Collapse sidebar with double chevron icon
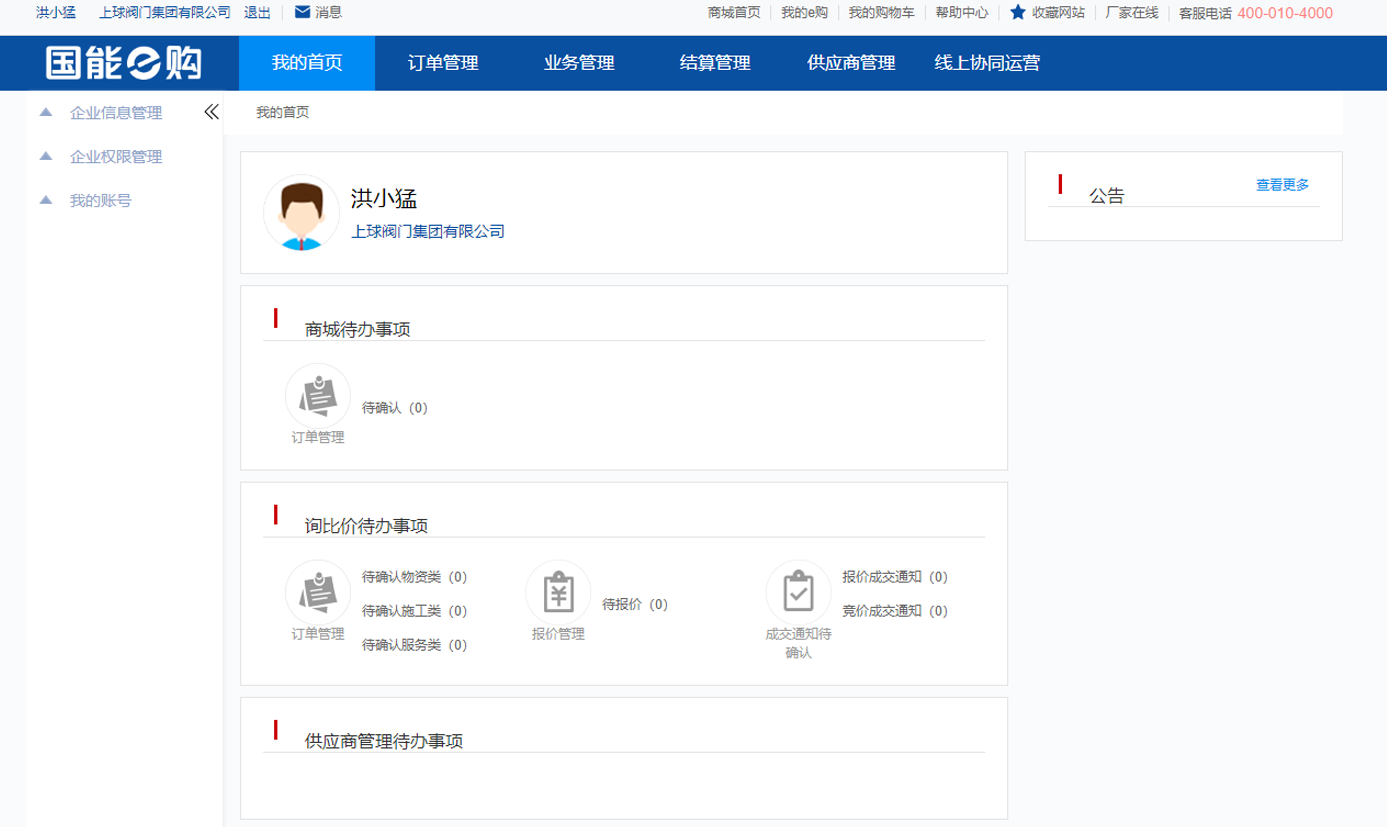 (x=211, y=112)
